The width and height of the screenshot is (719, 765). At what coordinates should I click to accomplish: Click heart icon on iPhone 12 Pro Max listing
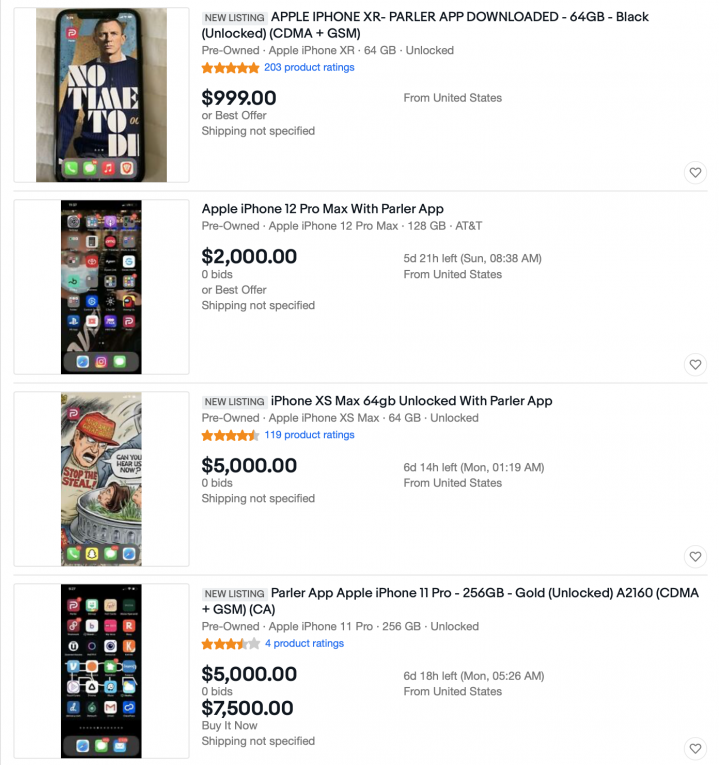point(695,365)
